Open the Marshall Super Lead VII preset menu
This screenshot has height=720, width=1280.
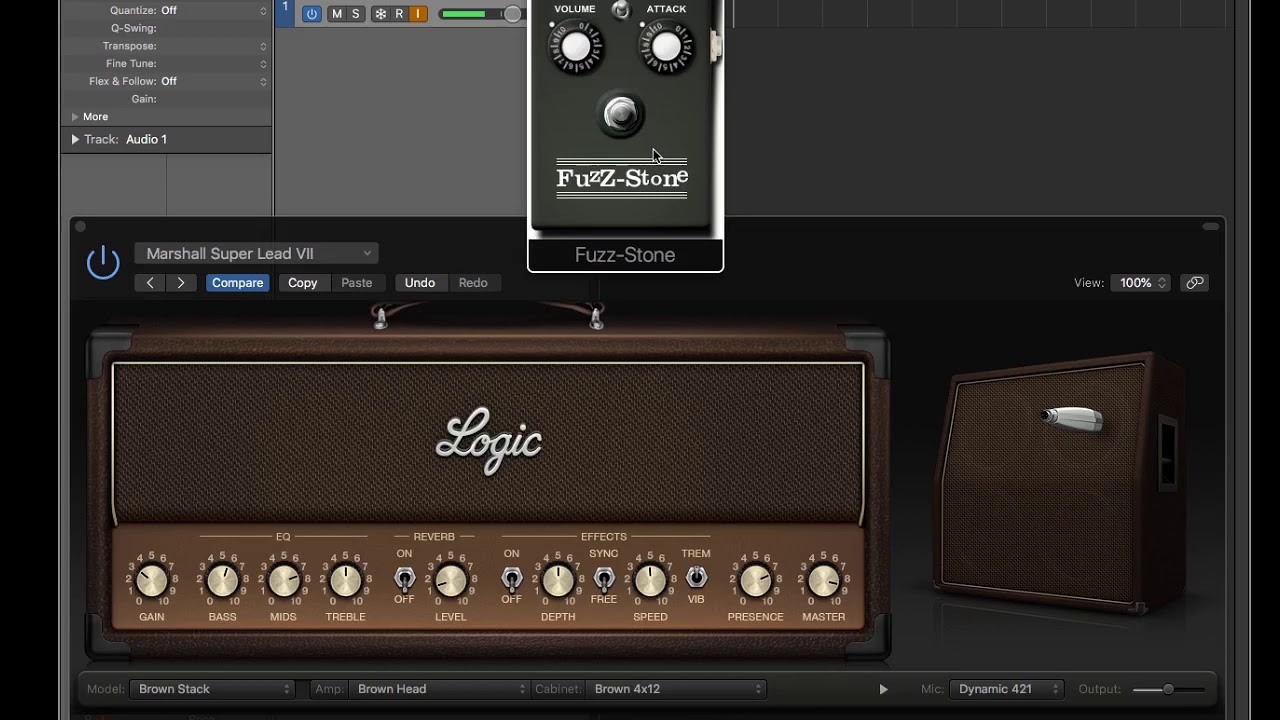tap(257, 254)
